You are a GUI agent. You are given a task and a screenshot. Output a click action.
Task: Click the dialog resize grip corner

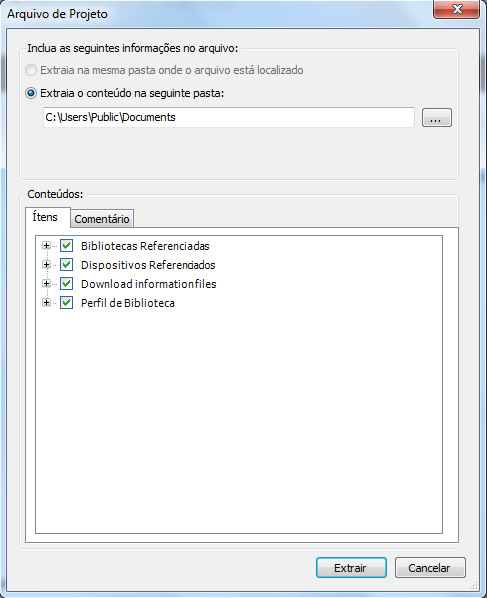tap(474, 585)
